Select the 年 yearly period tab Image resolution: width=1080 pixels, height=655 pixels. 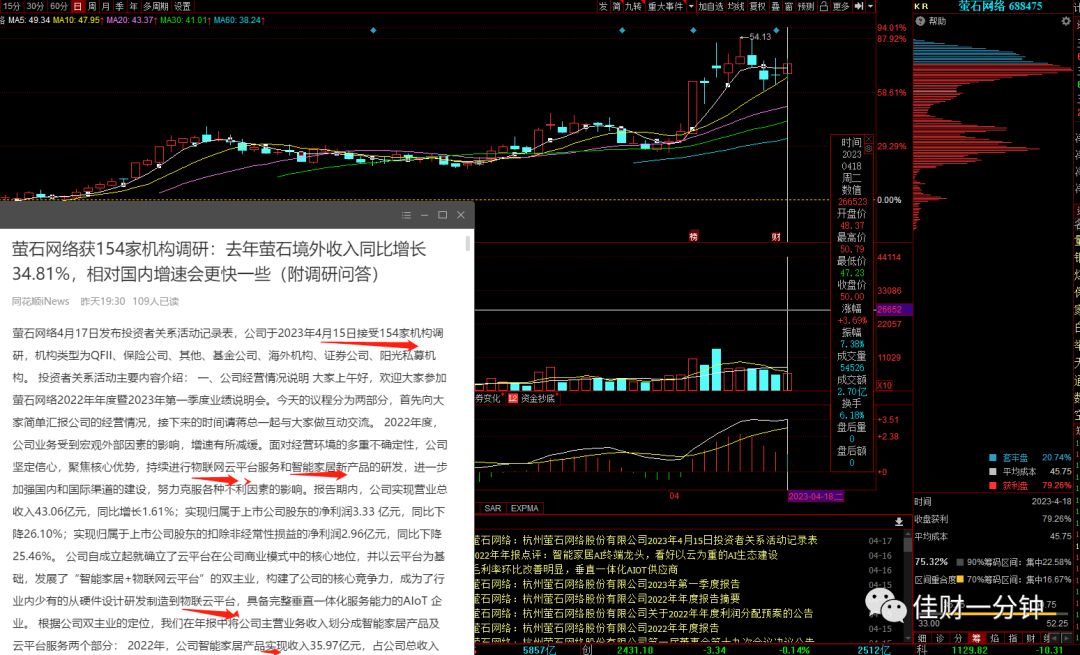click(134, 6)
